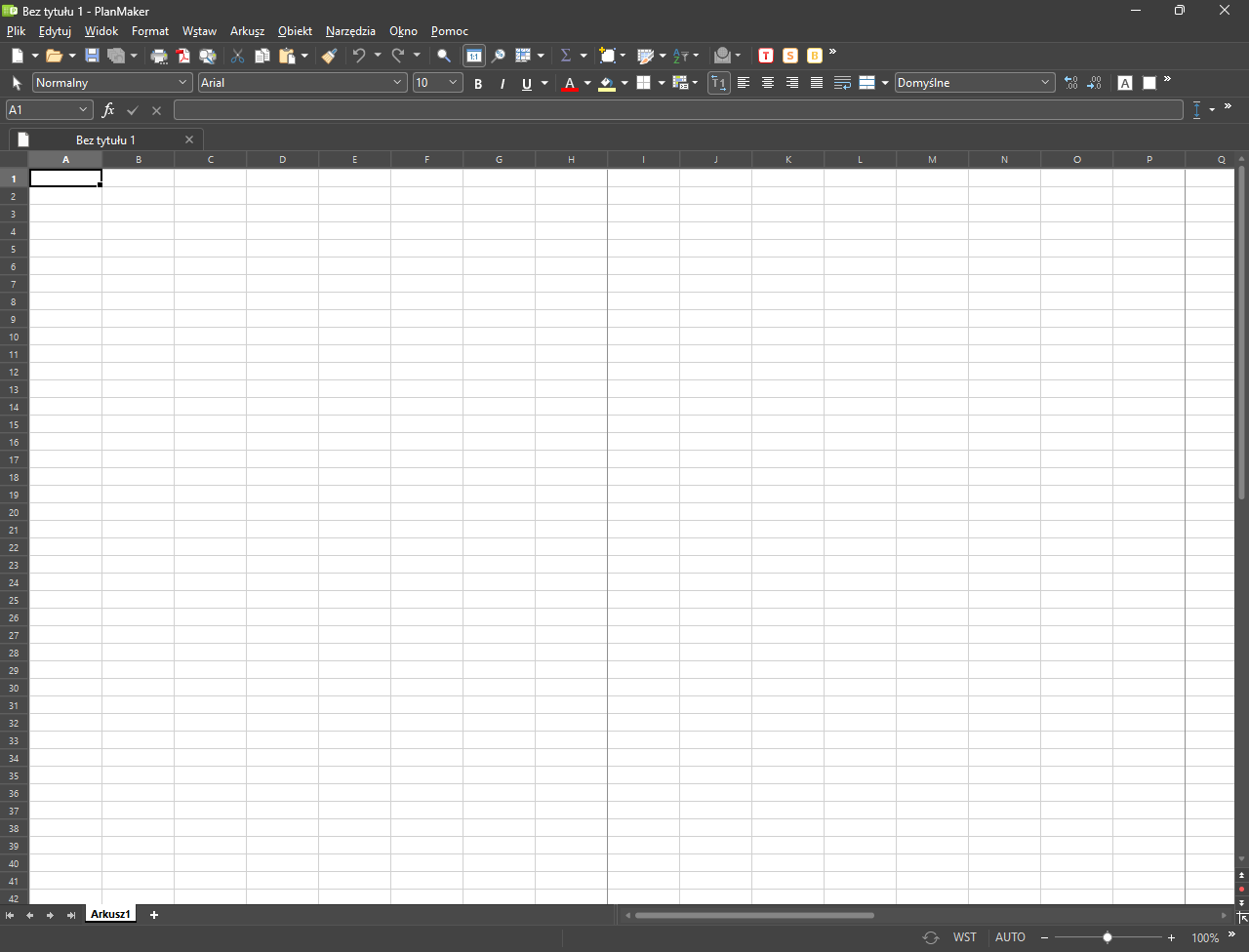The image size is (1249, 952).
Task: Toggle the WST insert mode indicator
Action: coord(964,937)
